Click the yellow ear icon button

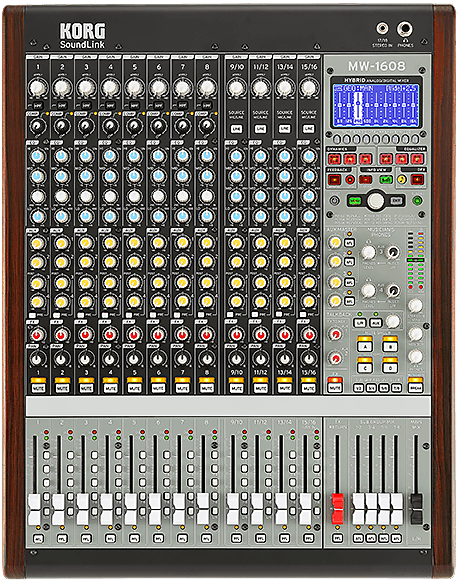[x=402, y=180]
